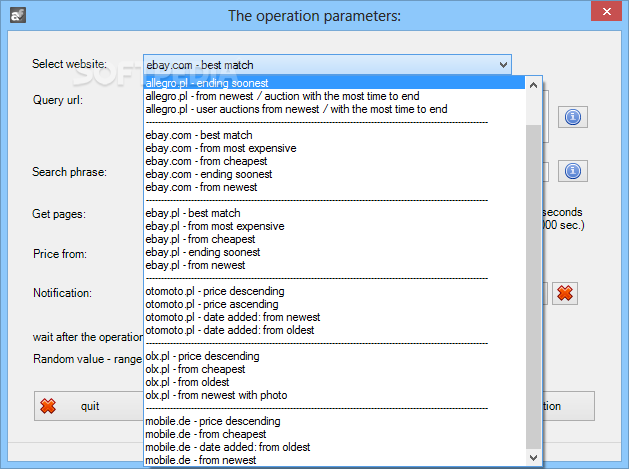Click the application icon in title bar
Image resolution: width=629 pixels, height=469 pixels.
[x=18, y=16]
